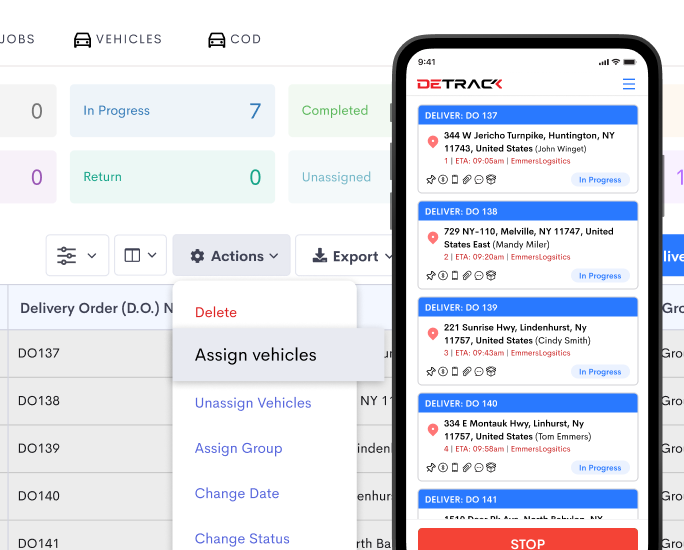Tap In Progress badge on DO 137 card

pyautogui.click(x=600, y=180)
